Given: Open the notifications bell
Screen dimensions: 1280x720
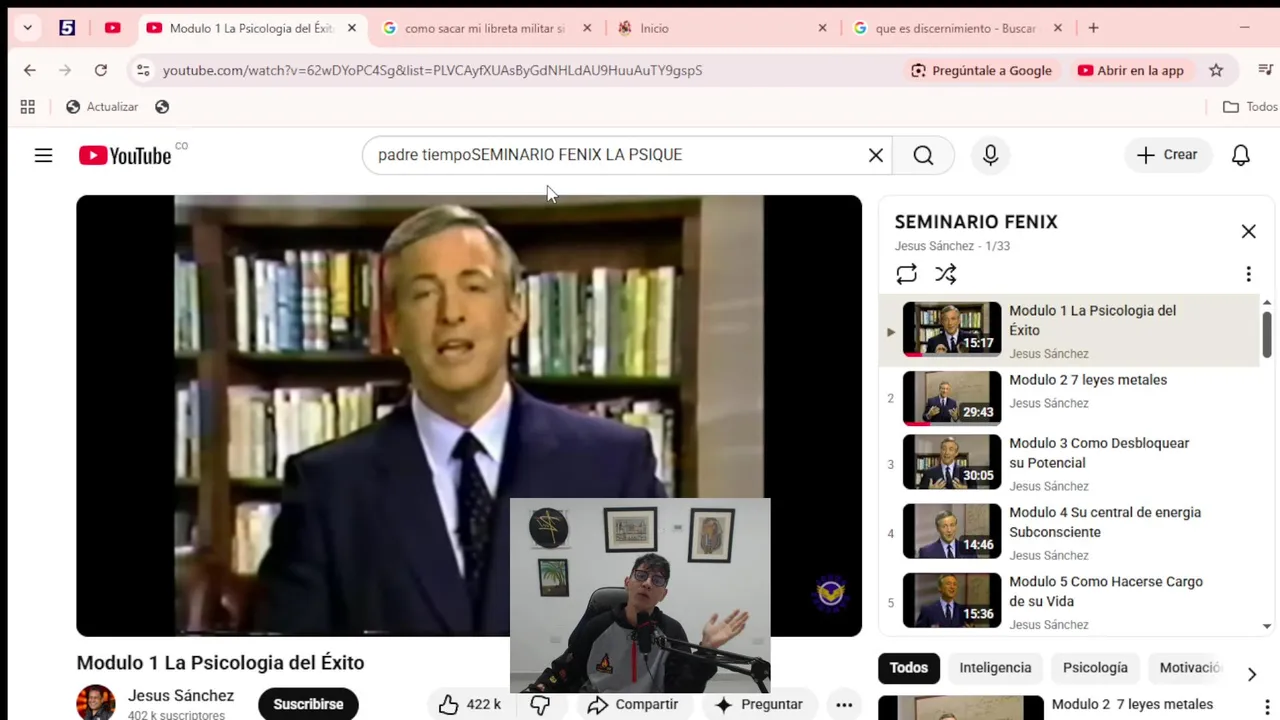Looking at the screenshot, I should point(1240,155).
